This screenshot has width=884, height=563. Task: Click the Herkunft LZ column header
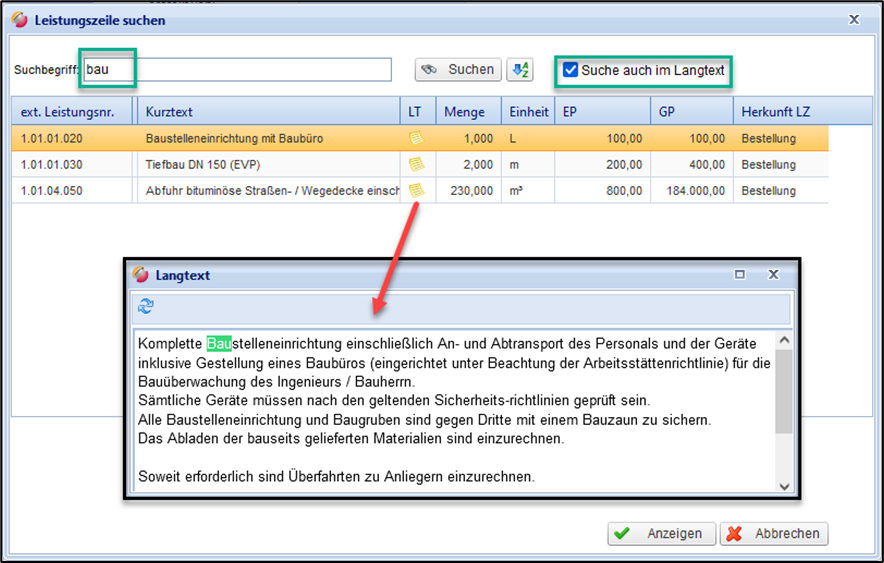[780, 112]
